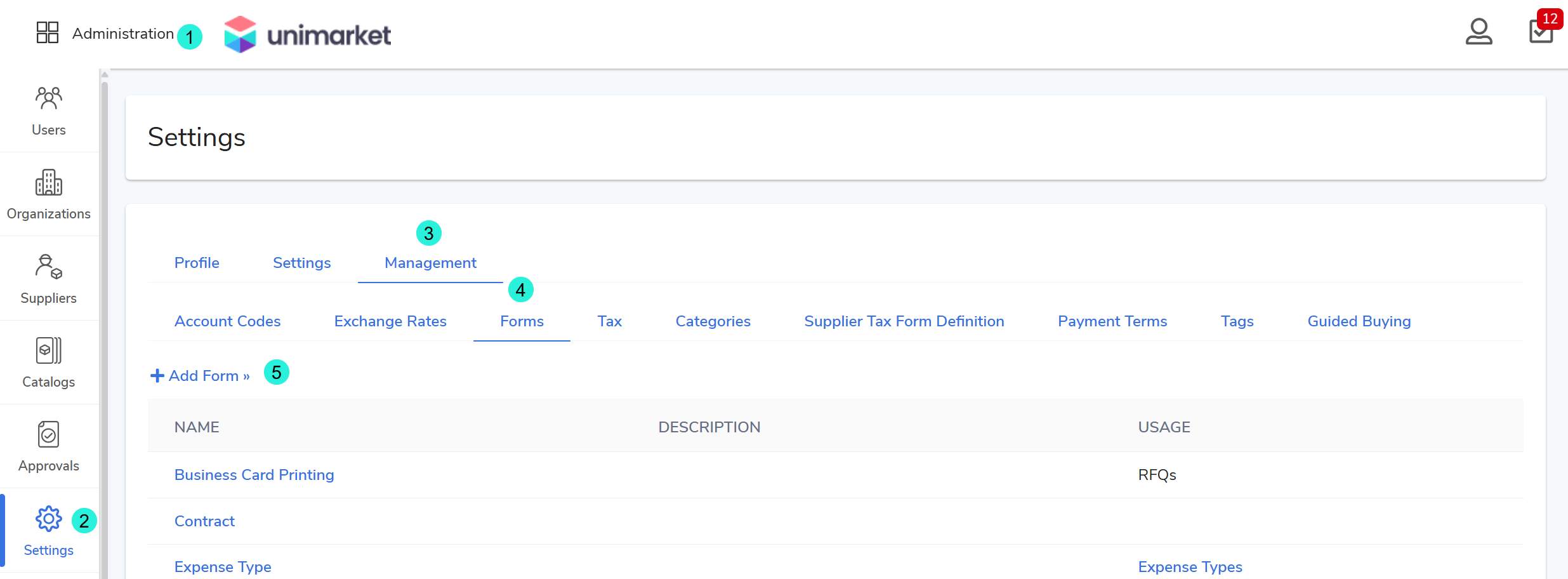Viewport: 1568px width, 579px height.
Task: Open the Account Codes sub-tab
Action: [x=227, y=321]
